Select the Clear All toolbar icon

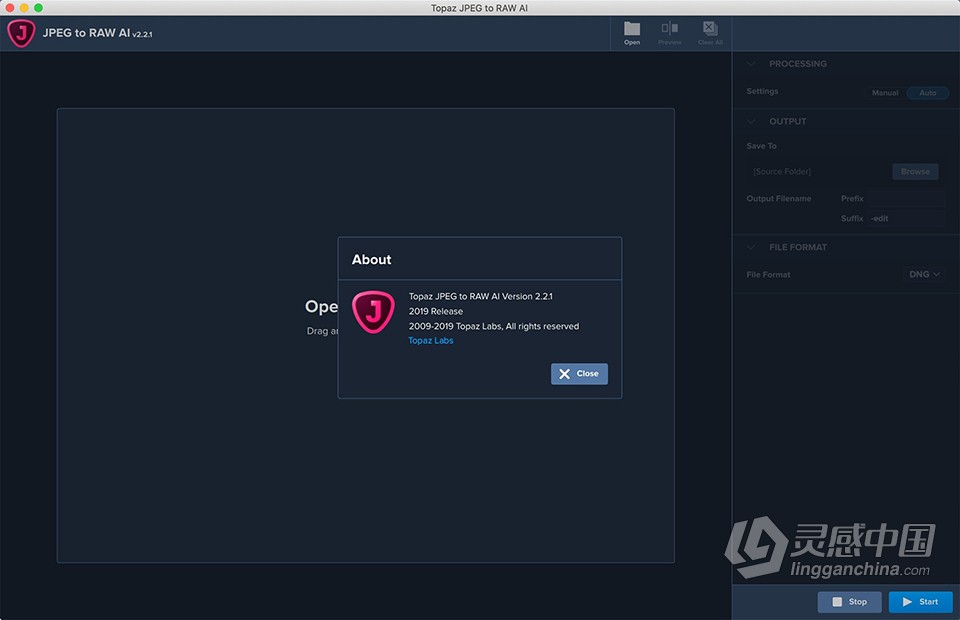tap(710, 32)
